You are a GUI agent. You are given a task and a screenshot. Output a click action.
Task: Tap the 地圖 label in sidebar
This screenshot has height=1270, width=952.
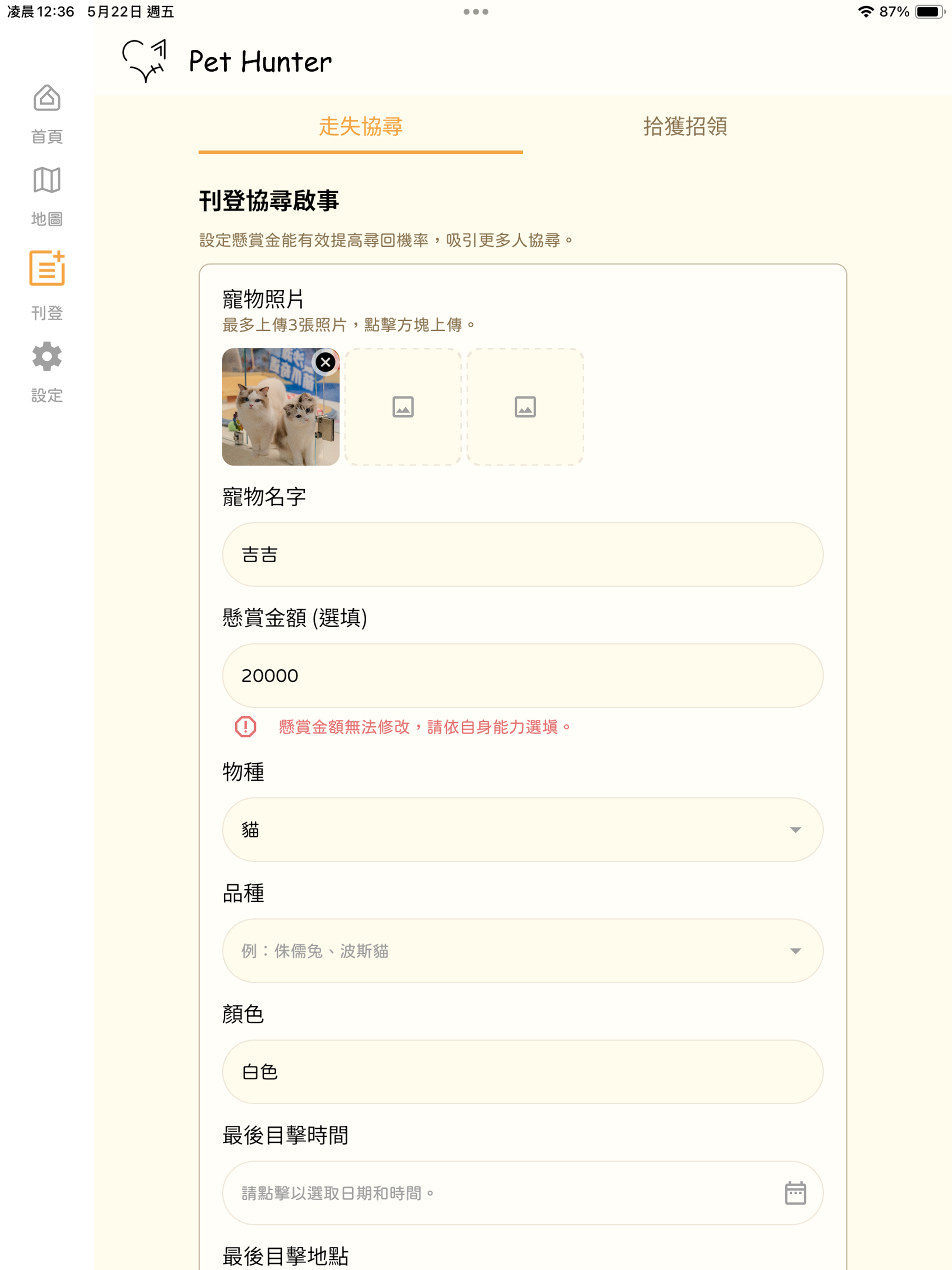[47, 219]
